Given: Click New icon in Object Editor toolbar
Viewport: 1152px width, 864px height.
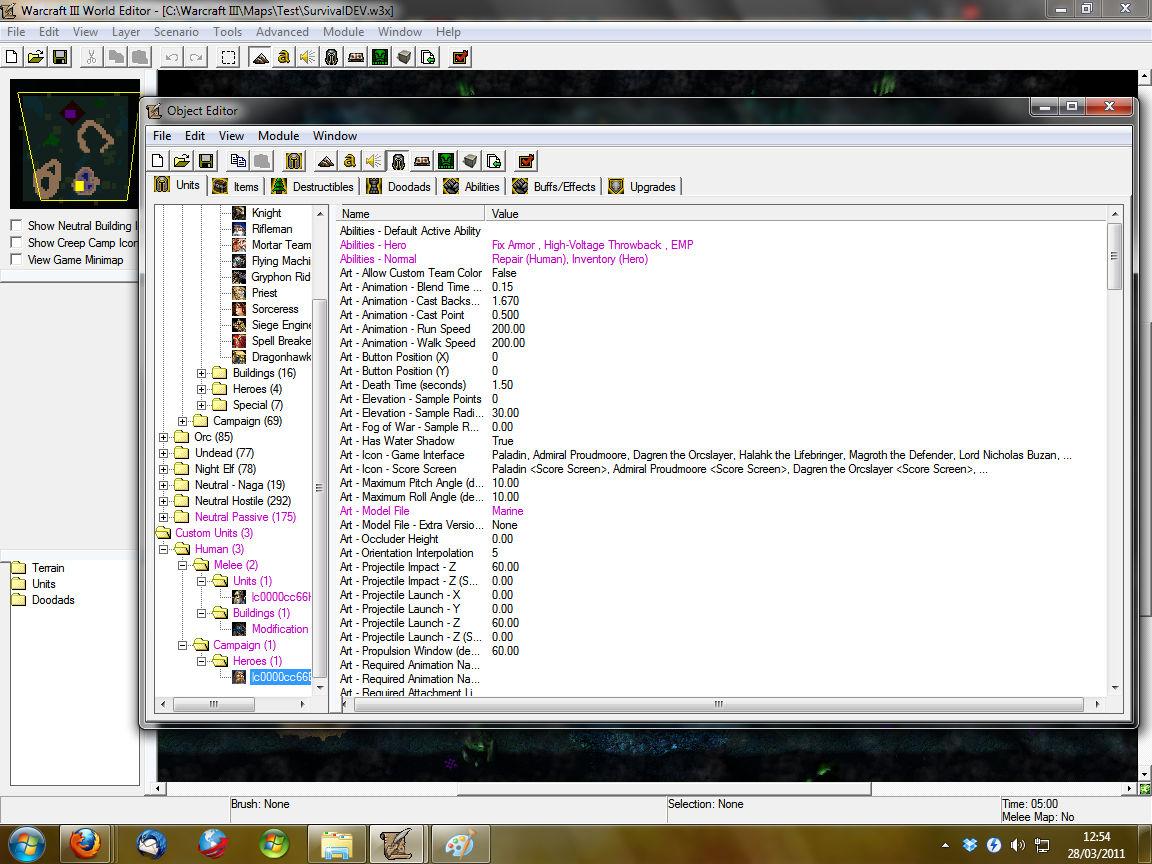Looking at the screenshot, I should coord(158,161).
